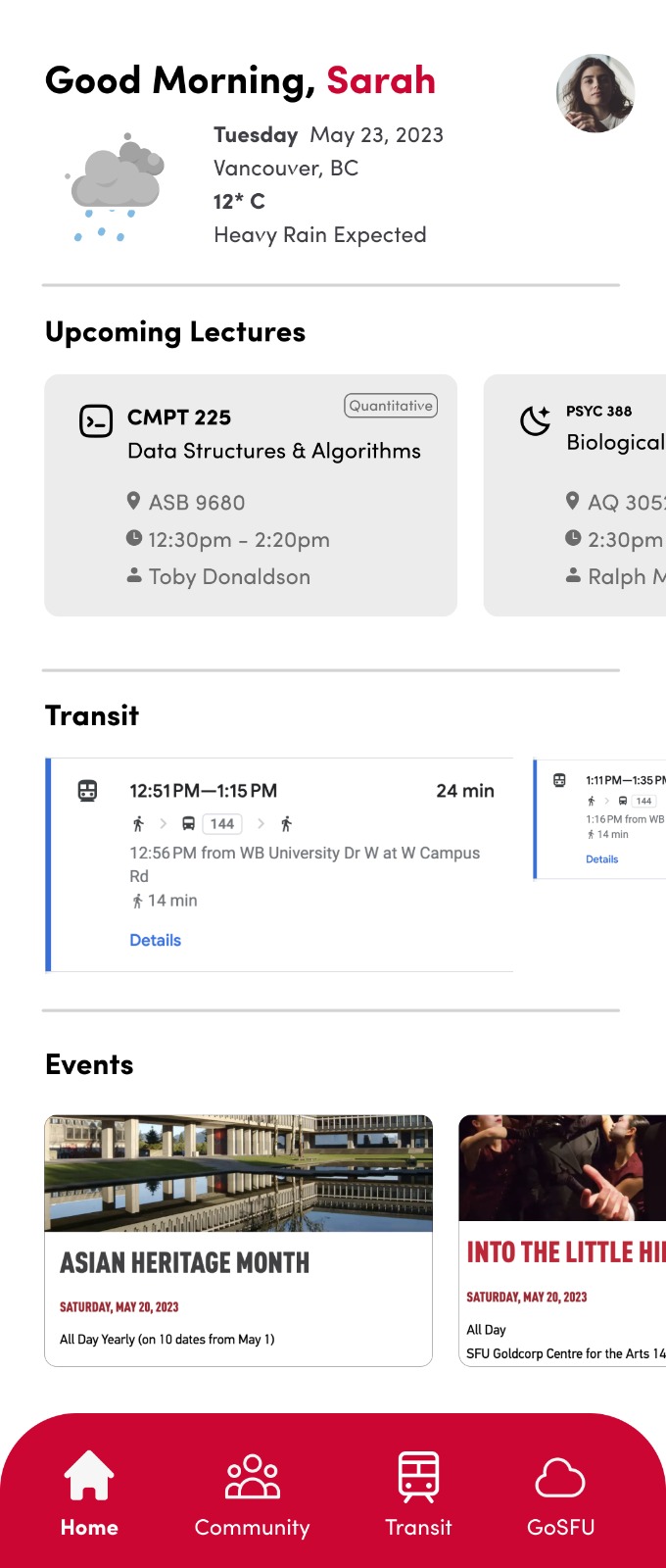Open Sarah's profile picture
666x1568 pixels.
[595, 93]
